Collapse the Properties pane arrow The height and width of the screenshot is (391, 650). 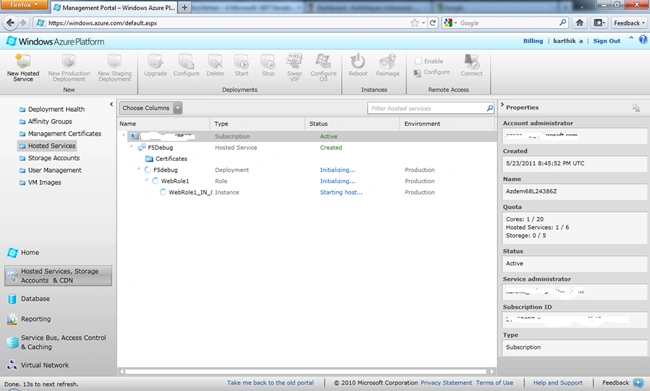pos(502,105)
